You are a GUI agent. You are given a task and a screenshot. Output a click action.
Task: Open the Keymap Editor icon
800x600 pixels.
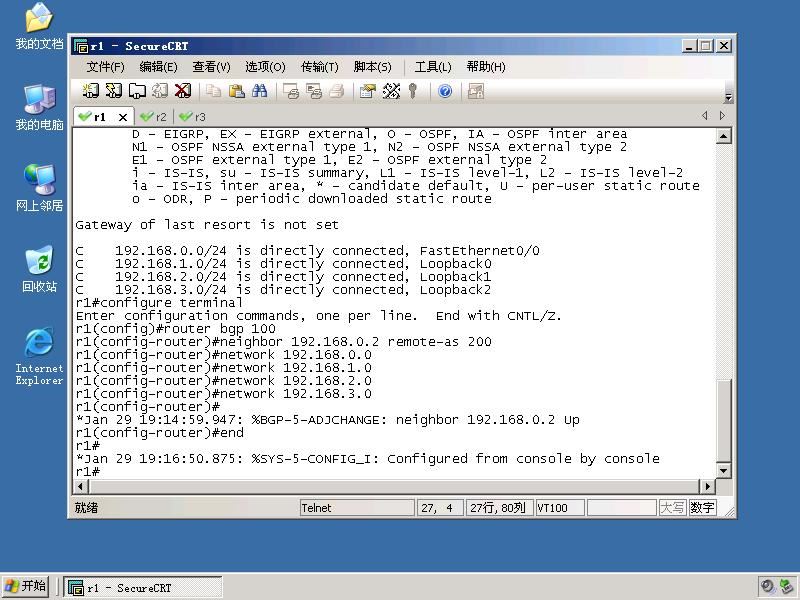[391, 91]
